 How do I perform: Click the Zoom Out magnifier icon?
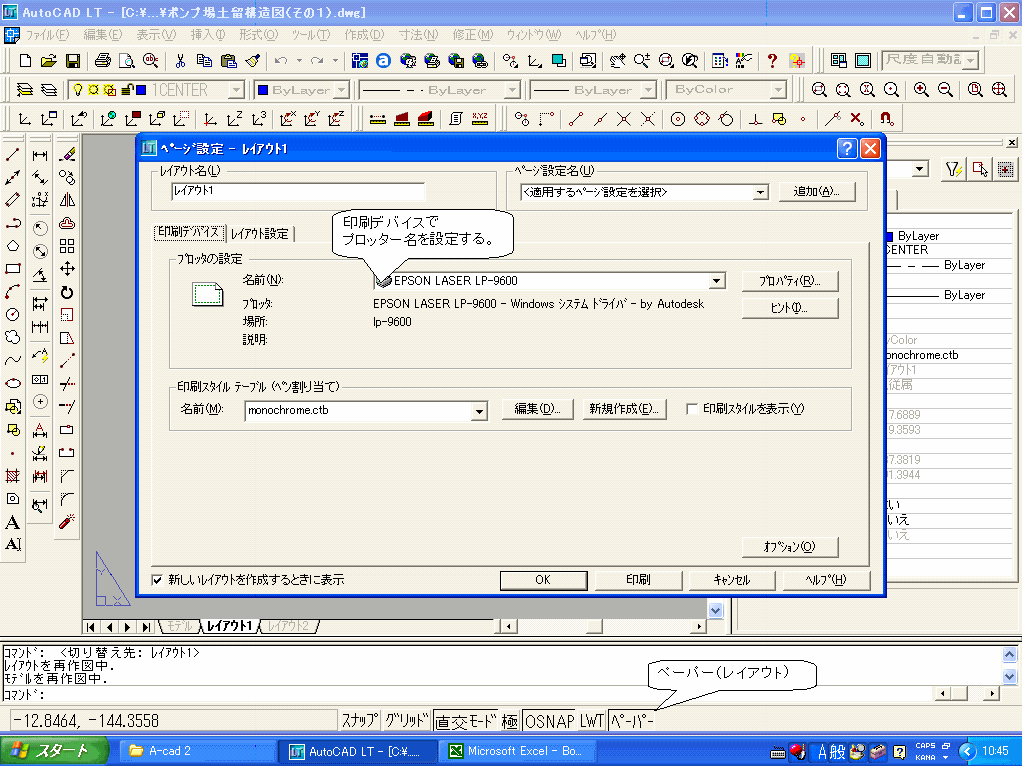(945, 89)
